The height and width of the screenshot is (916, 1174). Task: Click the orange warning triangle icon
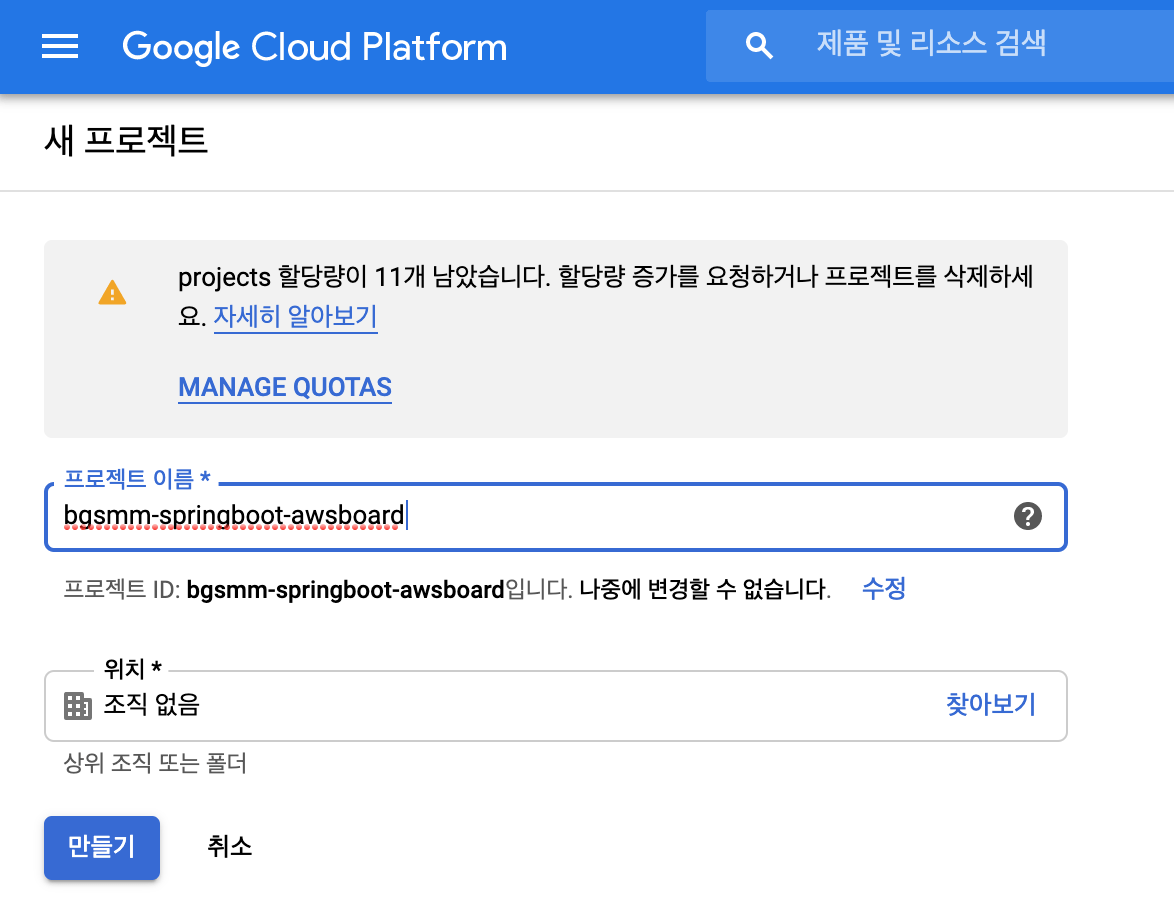click(112, 292)
